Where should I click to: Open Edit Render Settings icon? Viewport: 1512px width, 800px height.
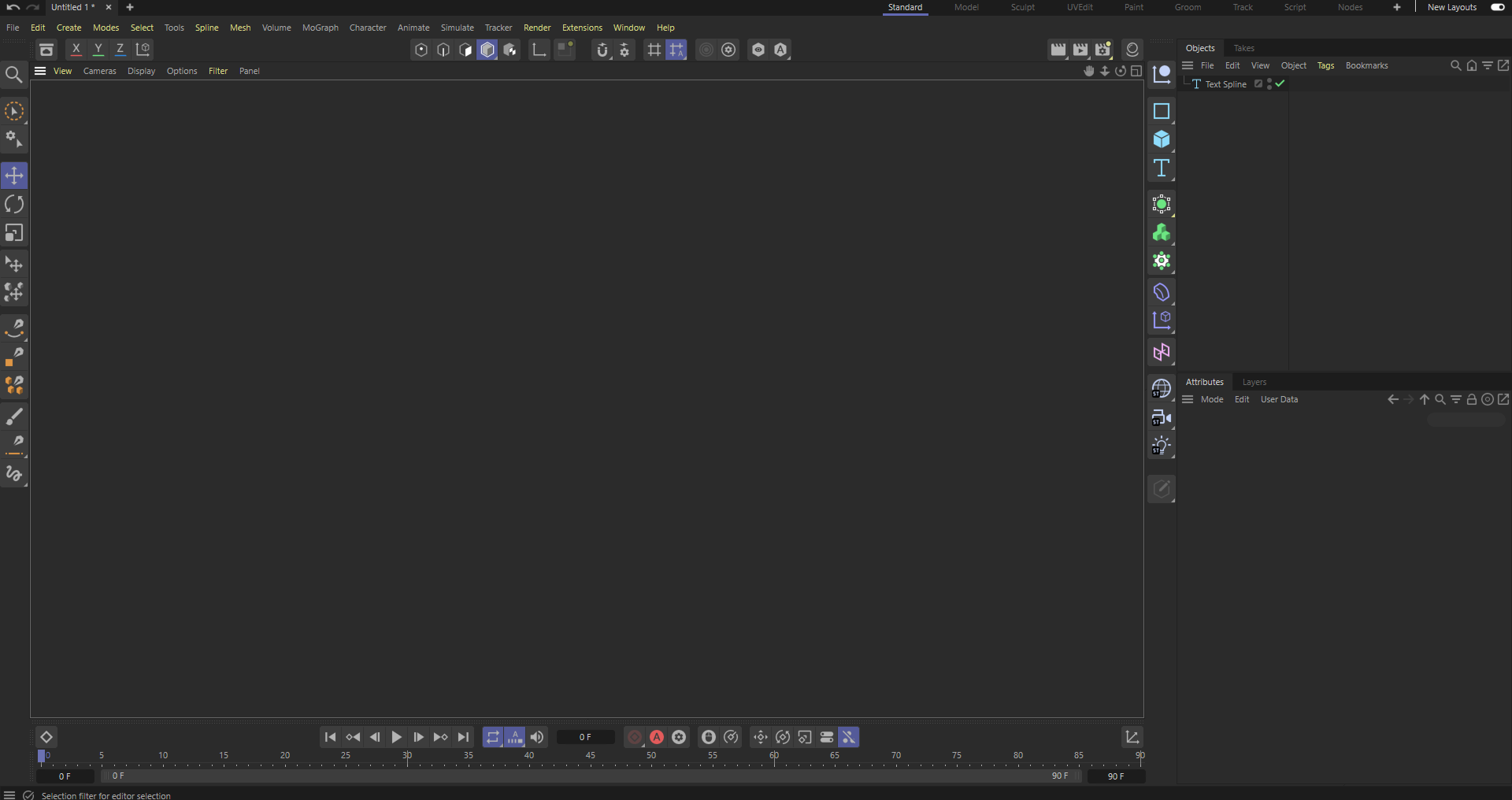1102,50
